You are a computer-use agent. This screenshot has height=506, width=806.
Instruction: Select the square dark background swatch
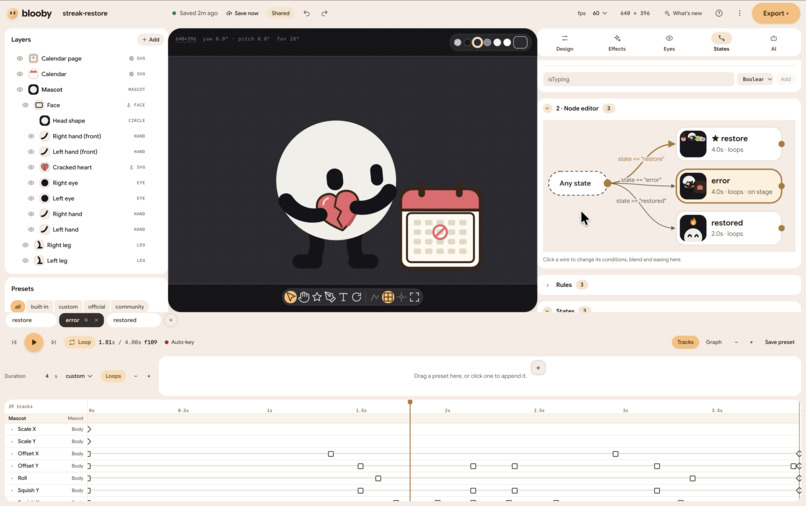pos(520,42)
